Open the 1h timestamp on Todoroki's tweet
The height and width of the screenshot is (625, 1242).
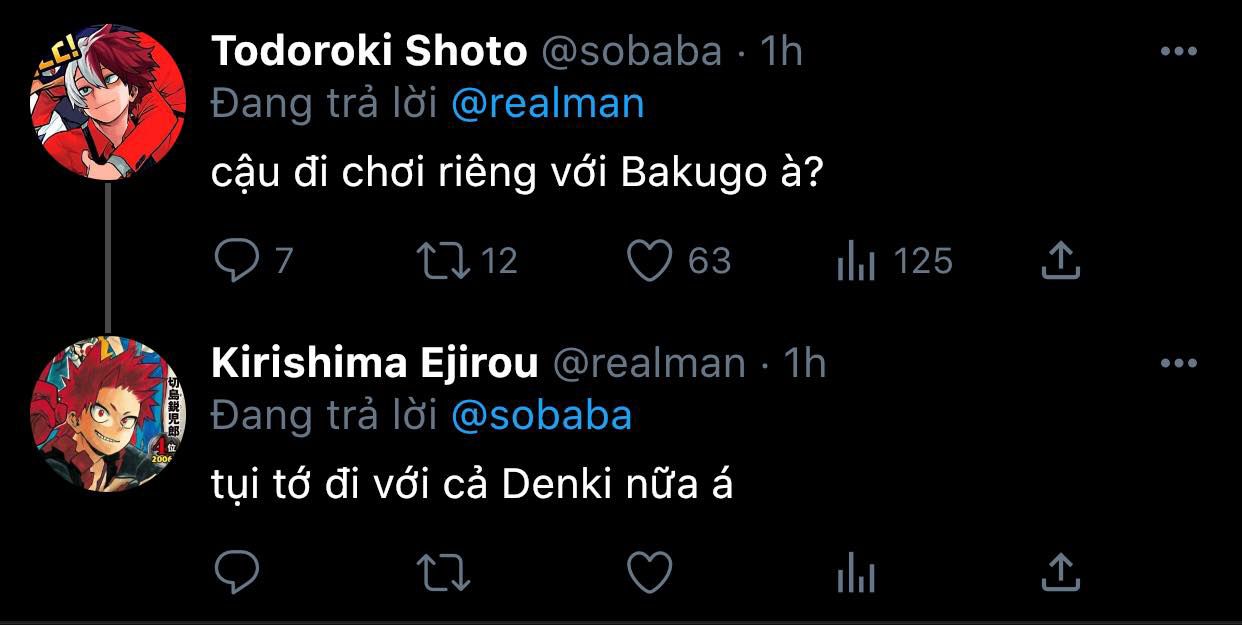click(782, 52)
